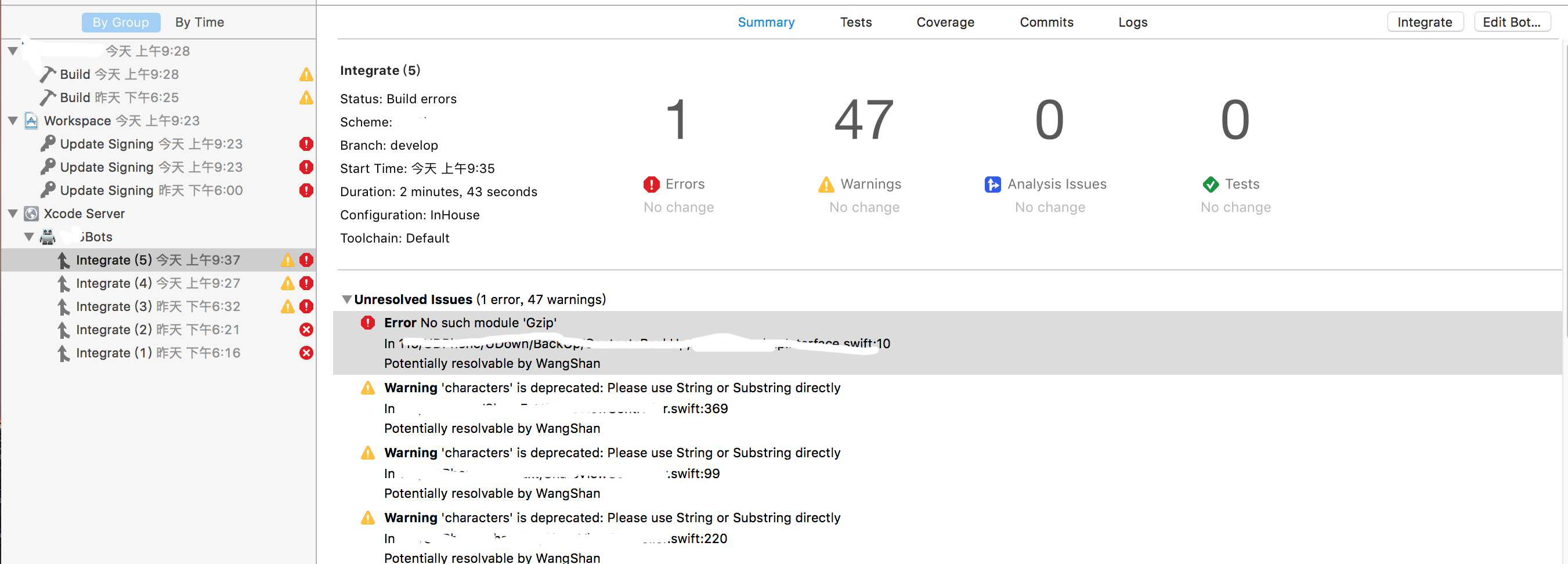Click failed X badge on Integrate (2) row
Image resolution: width=1568 pixels, height=564 pixels.
coord(306,329)
